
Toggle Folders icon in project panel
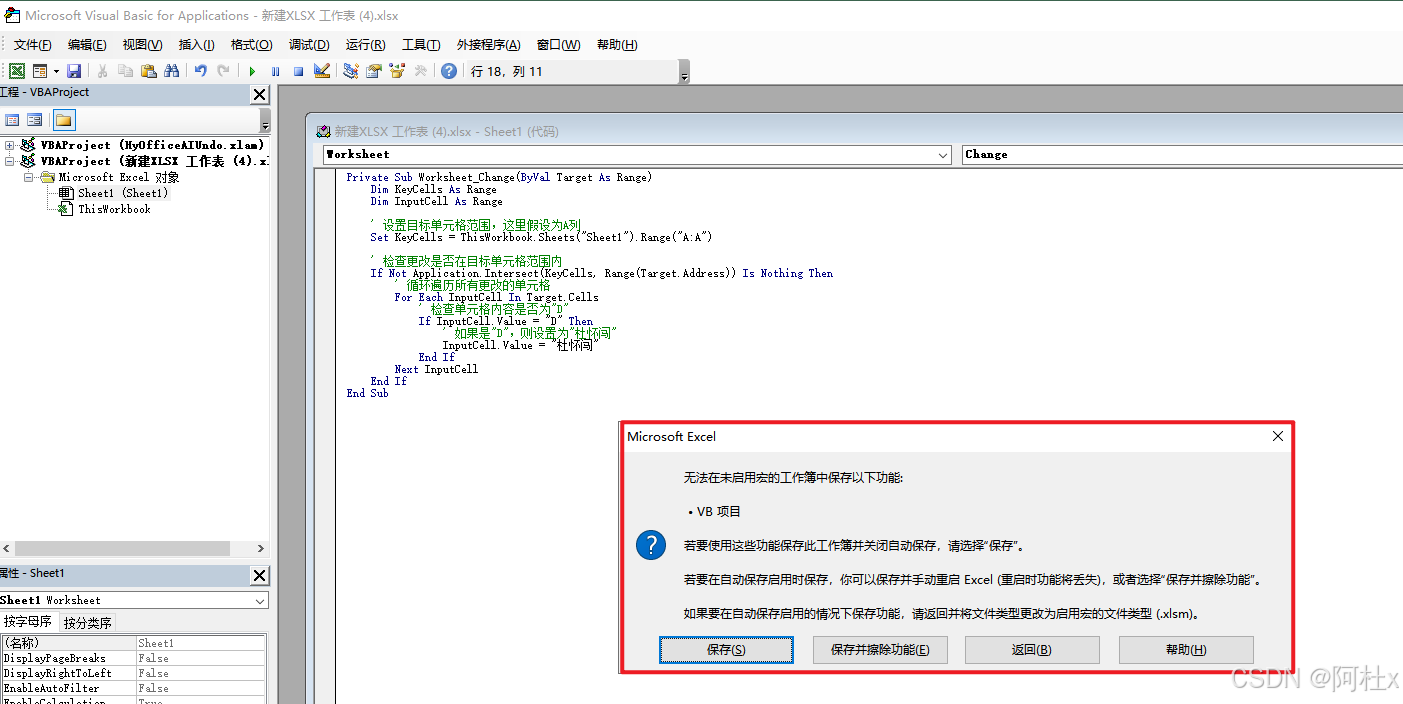tap(63, 120)
